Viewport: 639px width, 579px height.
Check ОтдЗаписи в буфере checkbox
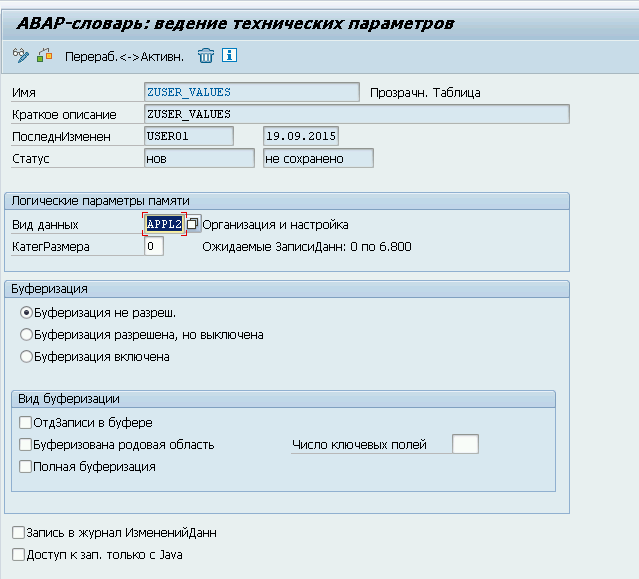click(x=25, y=423)
